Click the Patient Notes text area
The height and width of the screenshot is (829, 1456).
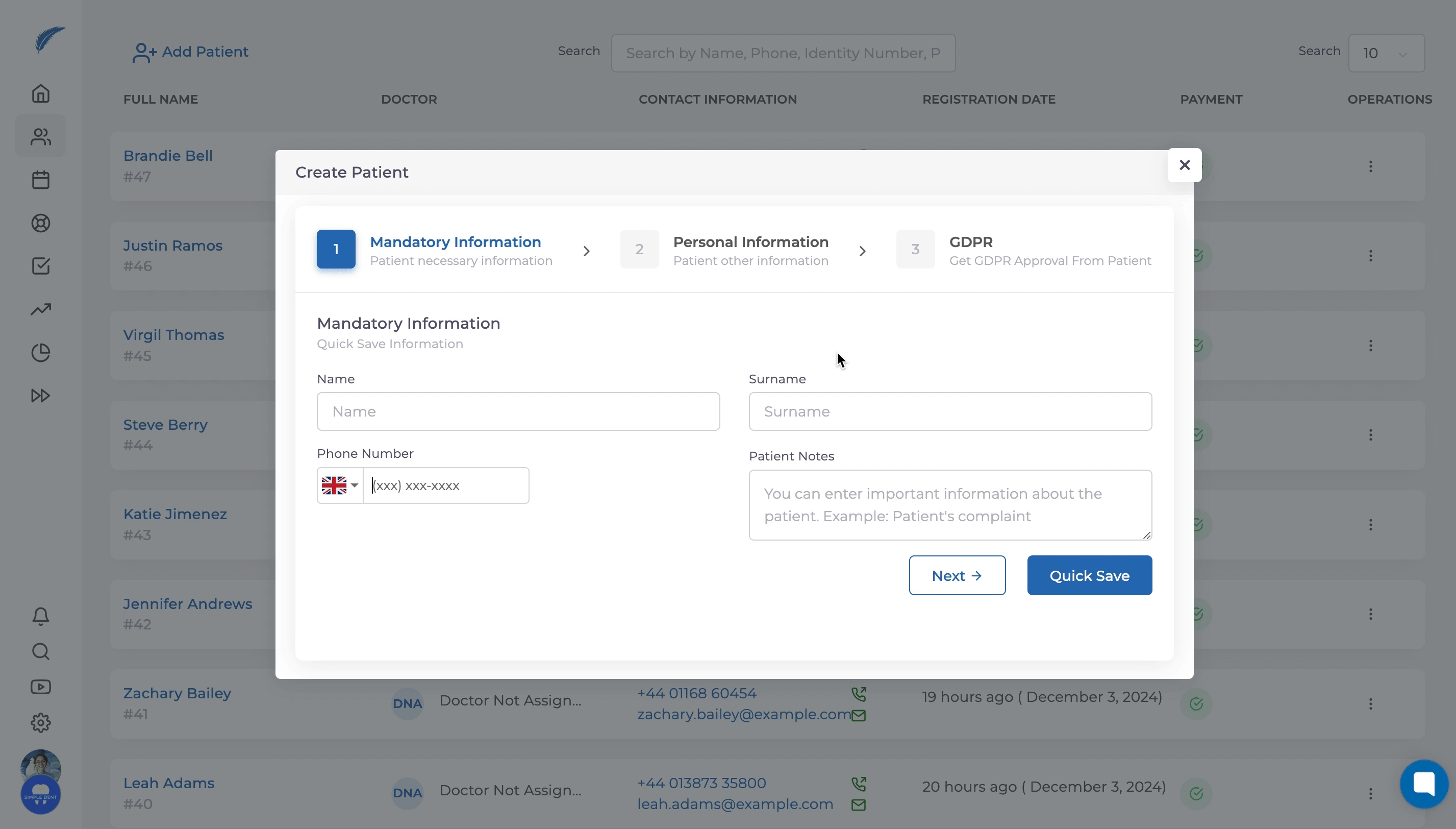click(x=949, y=505)
